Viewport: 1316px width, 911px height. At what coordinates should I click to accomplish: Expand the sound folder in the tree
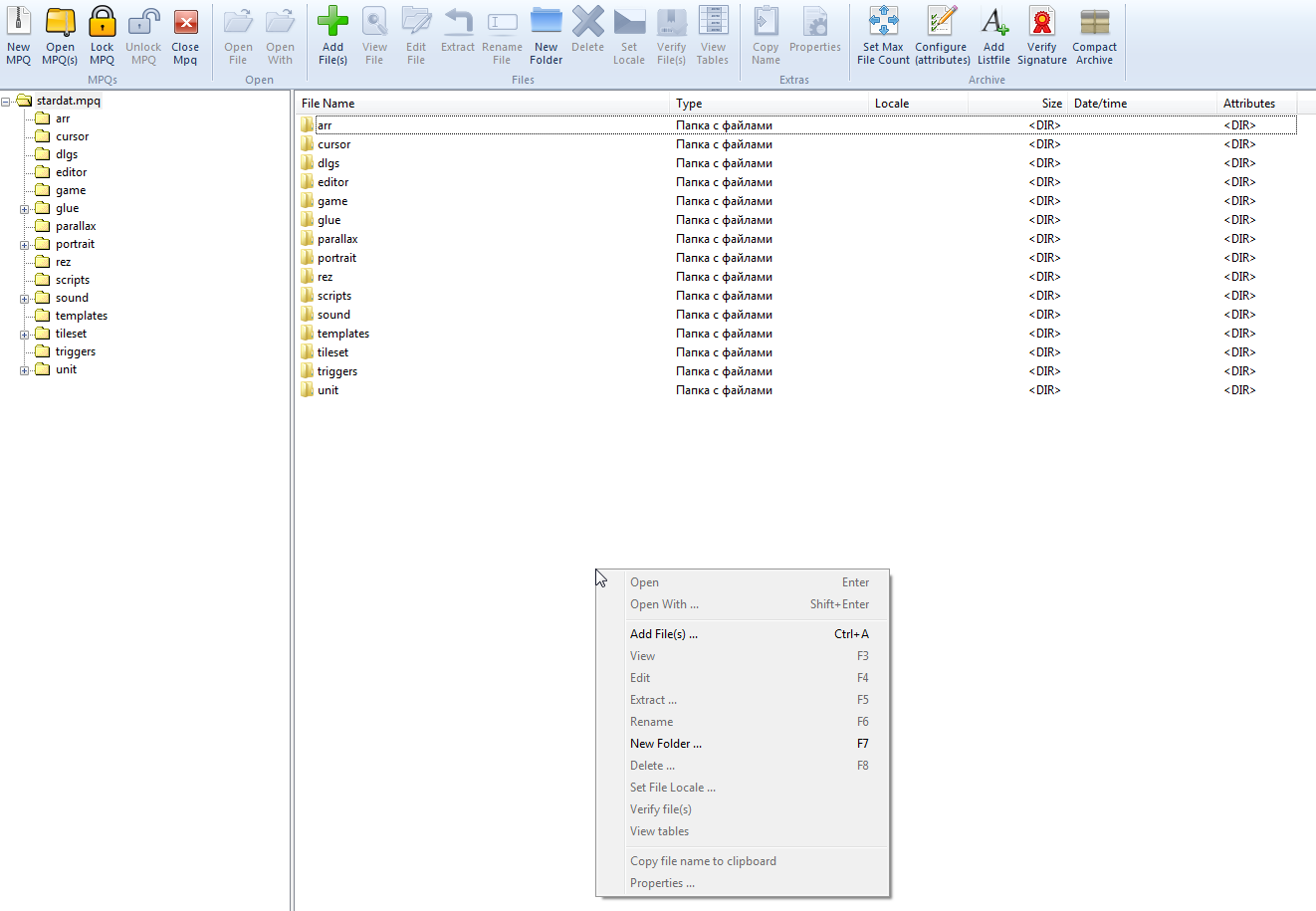25,299
